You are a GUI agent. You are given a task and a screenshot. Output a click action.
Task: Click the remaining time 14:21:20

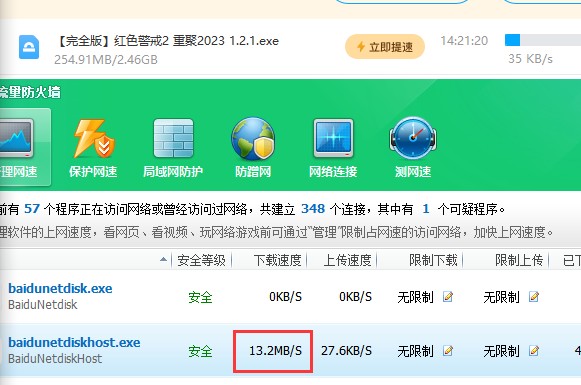(x=464, y=40)
